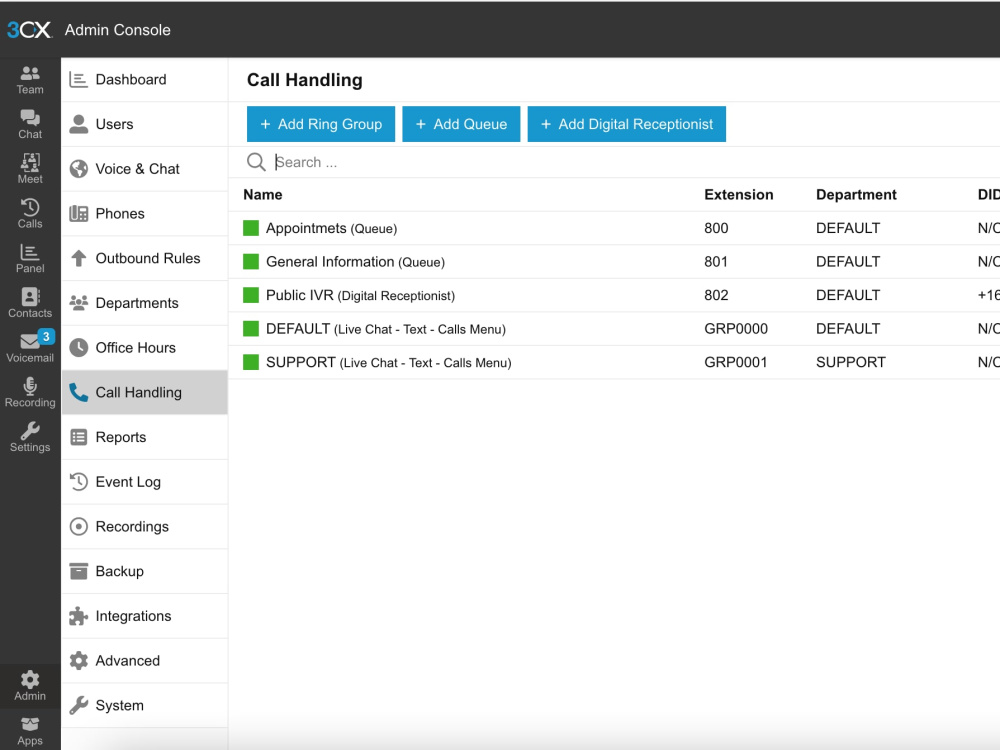Open Voicemail with 3 badge
Screen dimensions: 1000x750
pos(30,348)
